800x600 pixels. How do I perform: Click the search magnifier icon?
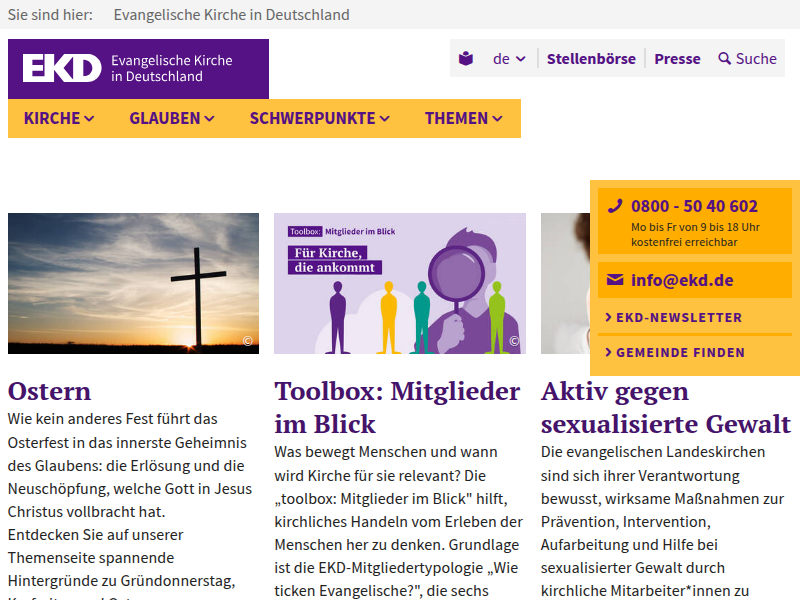click(x=725, y=59)
